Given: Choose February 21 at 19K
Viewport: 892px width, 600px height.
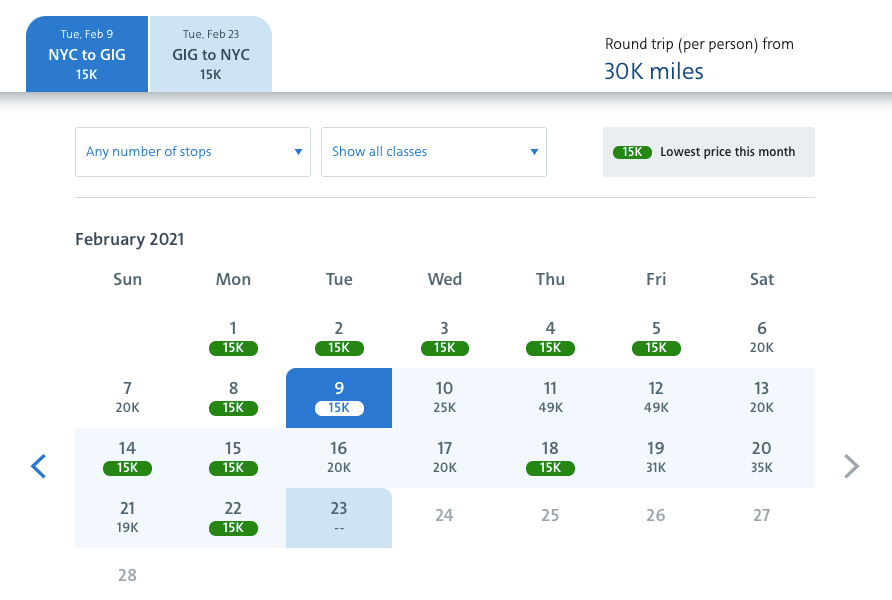Looking at the screenshot, I should point(128,518).
